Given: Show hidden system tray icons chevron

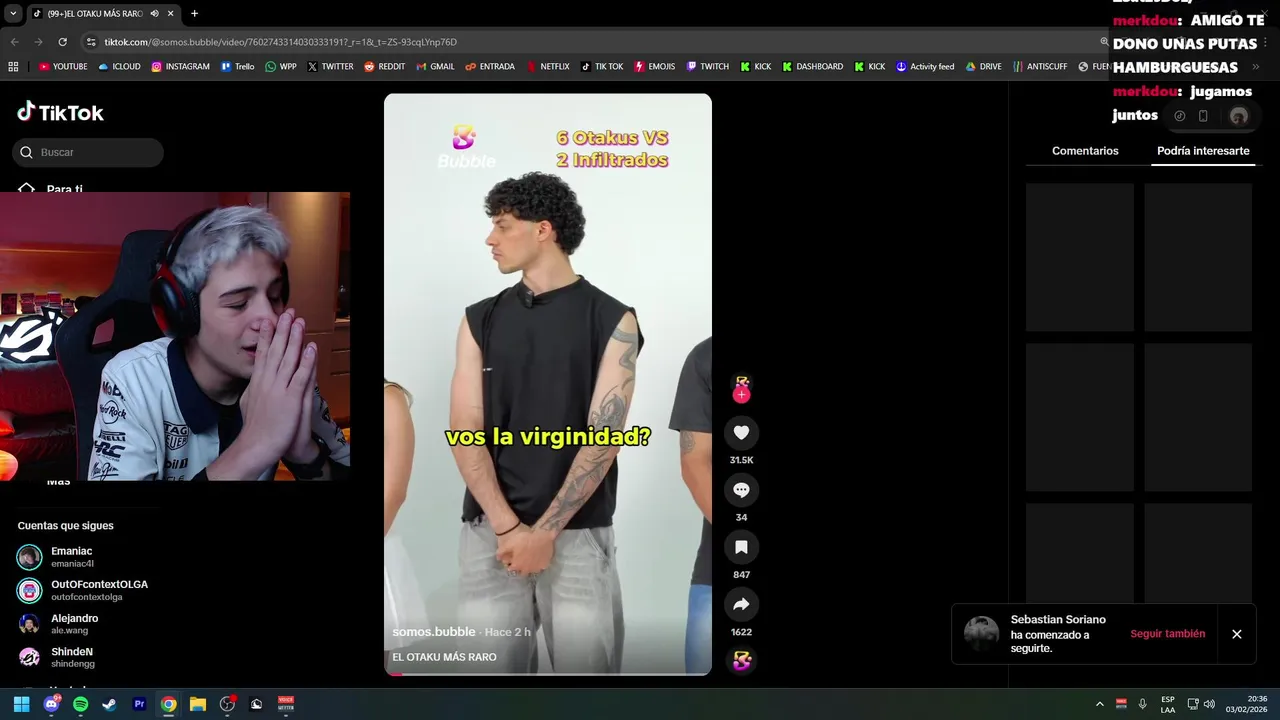Looking at the screenshot, I should [x=1099, y=704].
